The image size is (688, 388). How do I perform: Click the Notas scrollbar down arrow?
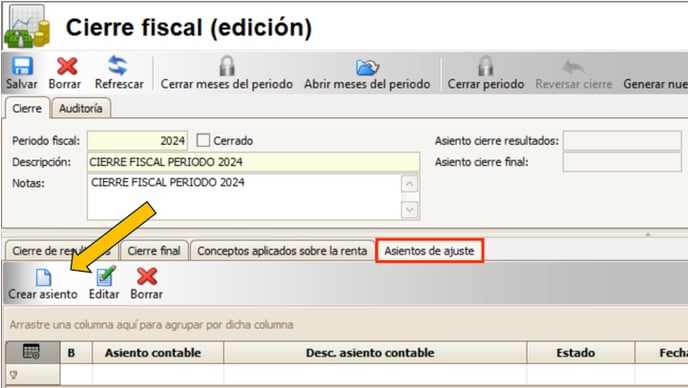[x=409, y=209]
